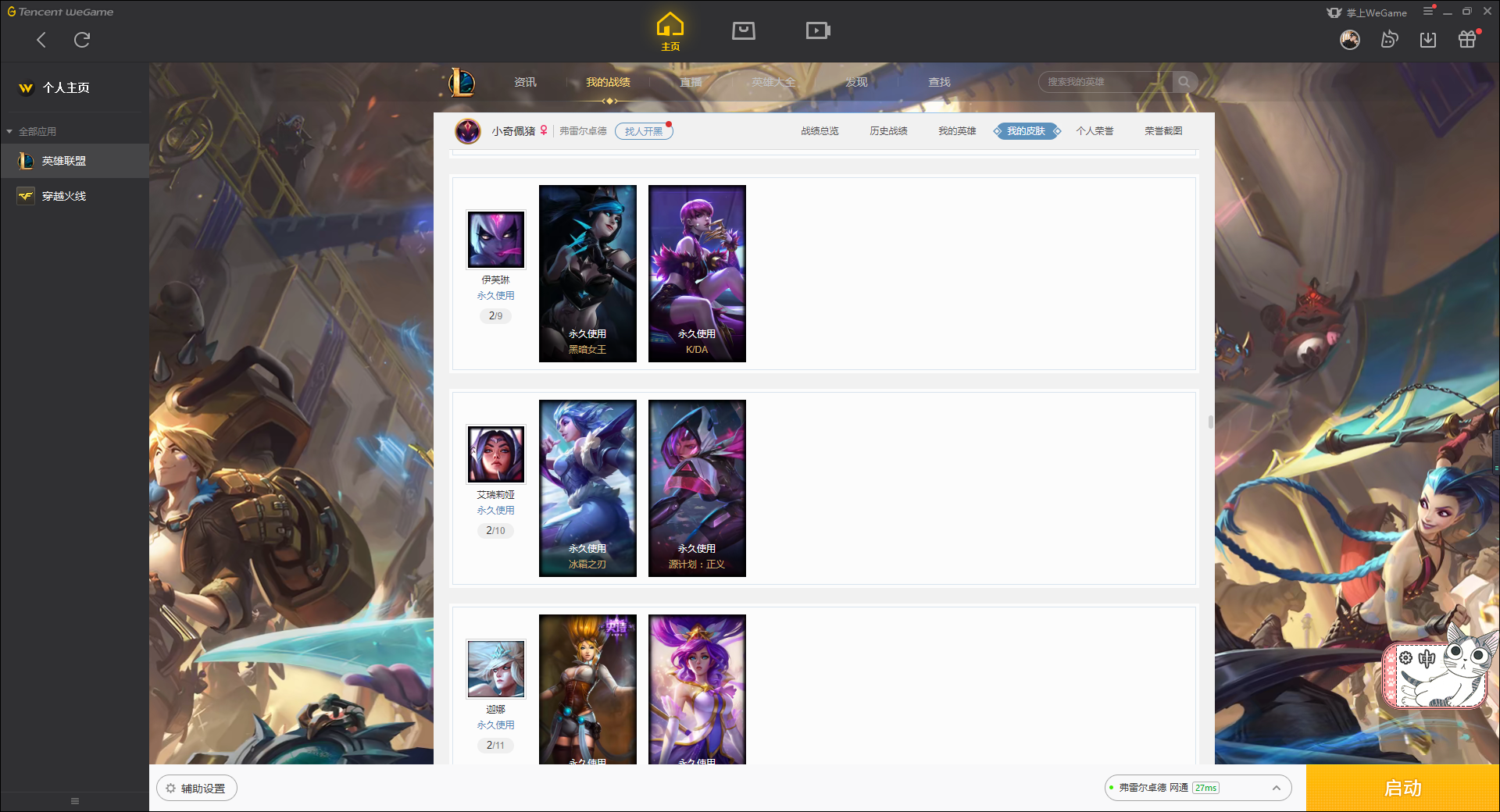The width and height of the screenshot is (1500, 812).
Task: Open the 直播 tab
Action: 691,82
